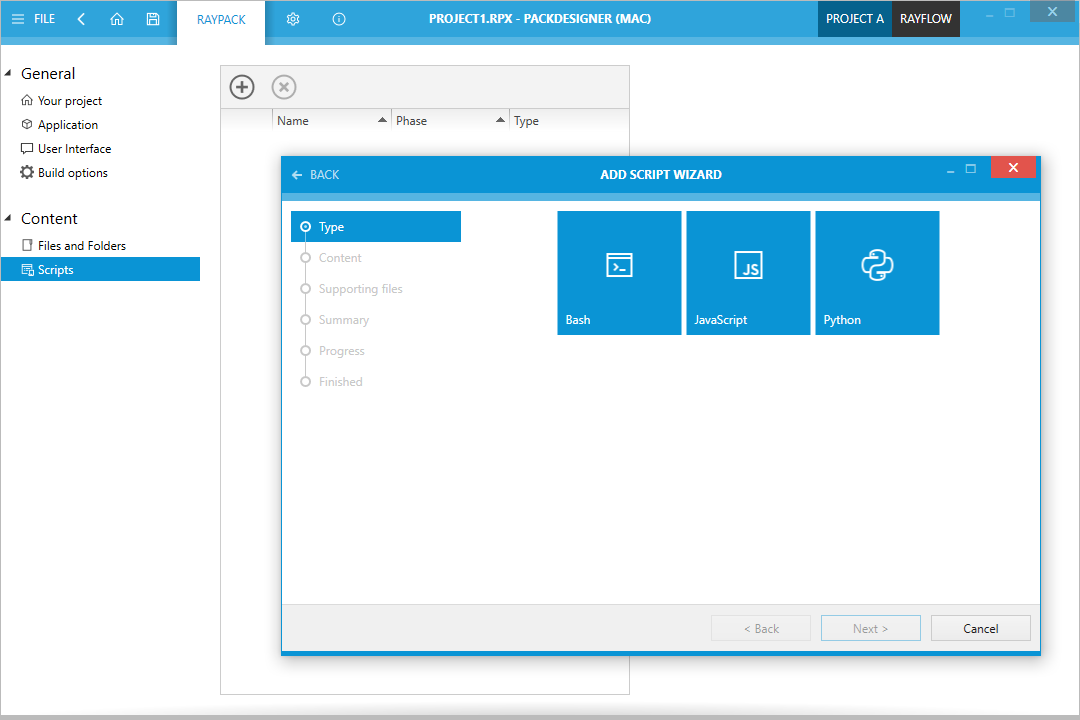Open Files and Folders in sidebar
The image size is (1080, 720).
81,246
